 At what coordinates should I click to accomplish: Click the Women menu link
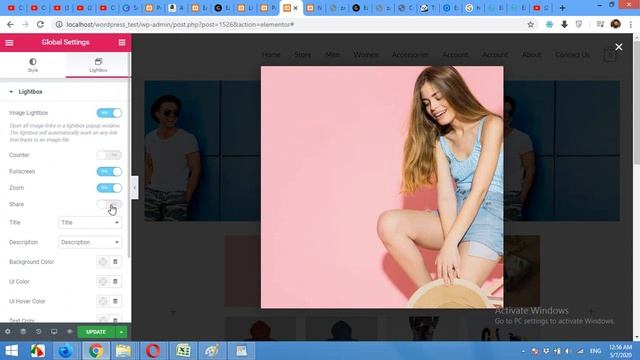click(366, 55)
